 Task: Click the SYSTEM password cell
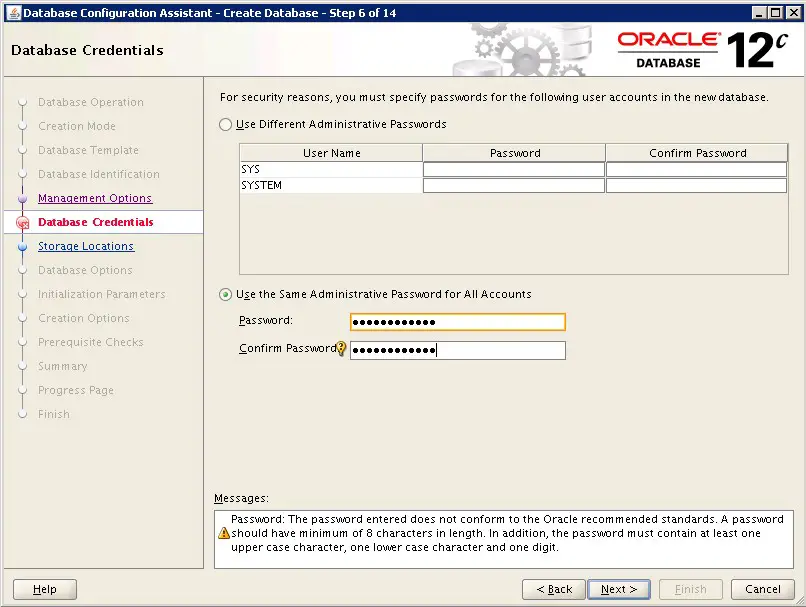514,186
